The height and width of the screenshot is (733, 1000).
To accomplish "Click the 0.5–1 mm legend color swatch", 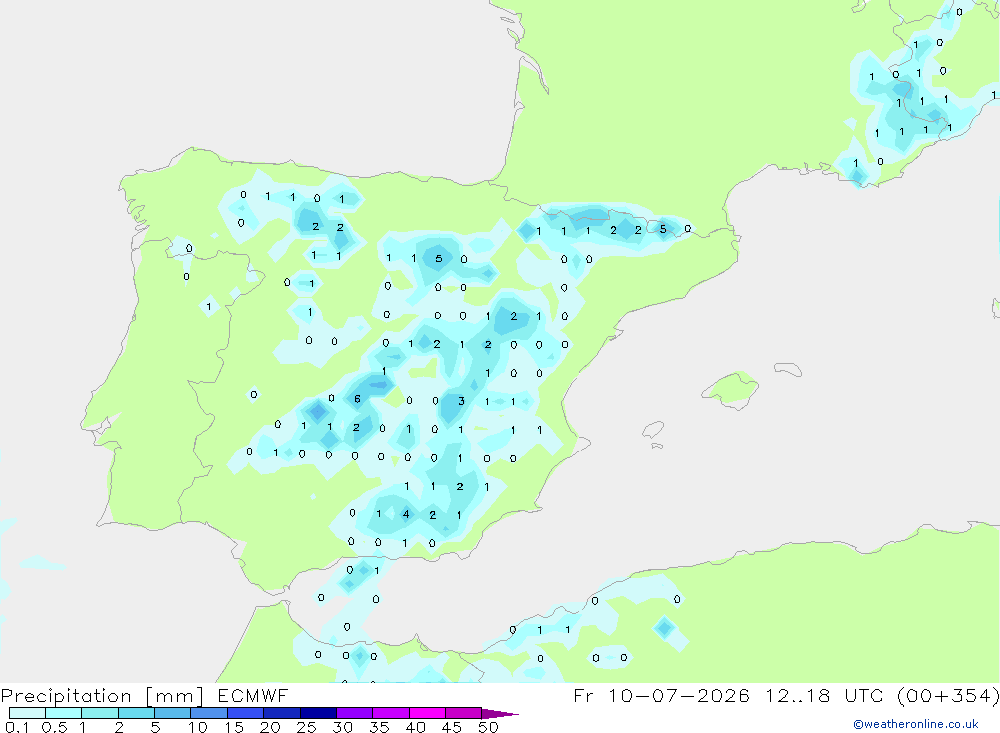I will 64,713.
